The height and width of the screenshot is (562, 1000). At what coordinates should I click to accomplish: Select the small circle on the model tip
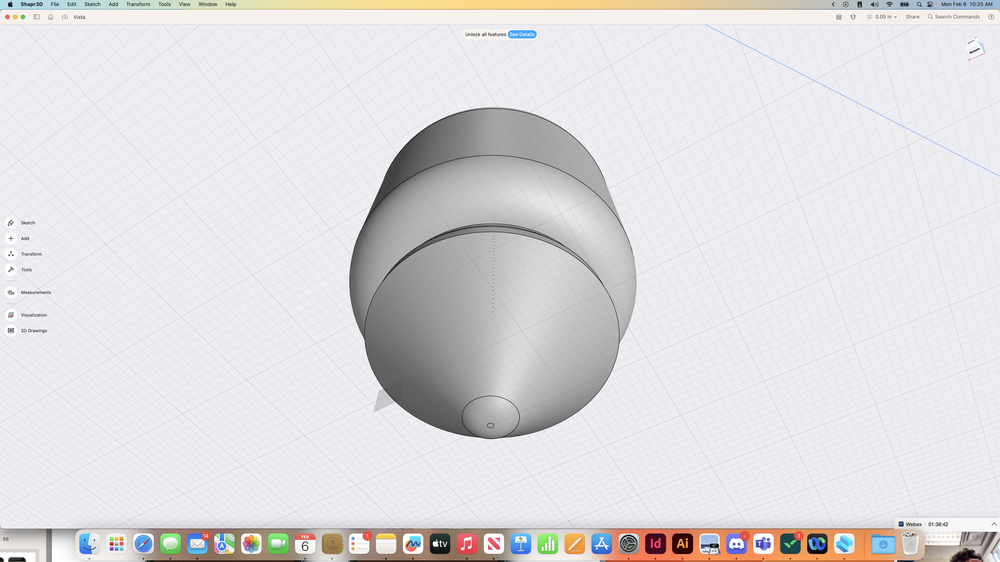490,425
